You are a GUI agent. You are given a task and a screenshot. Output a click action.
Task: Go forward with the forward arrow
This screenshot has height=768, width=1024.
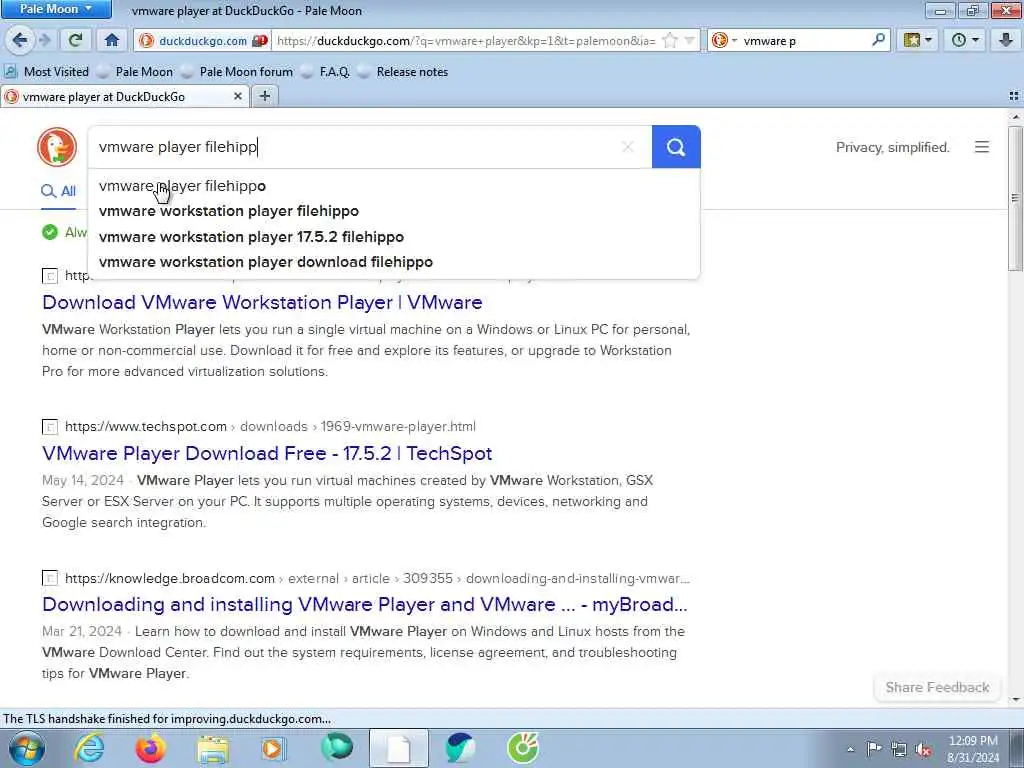click(x=44, y=40)
